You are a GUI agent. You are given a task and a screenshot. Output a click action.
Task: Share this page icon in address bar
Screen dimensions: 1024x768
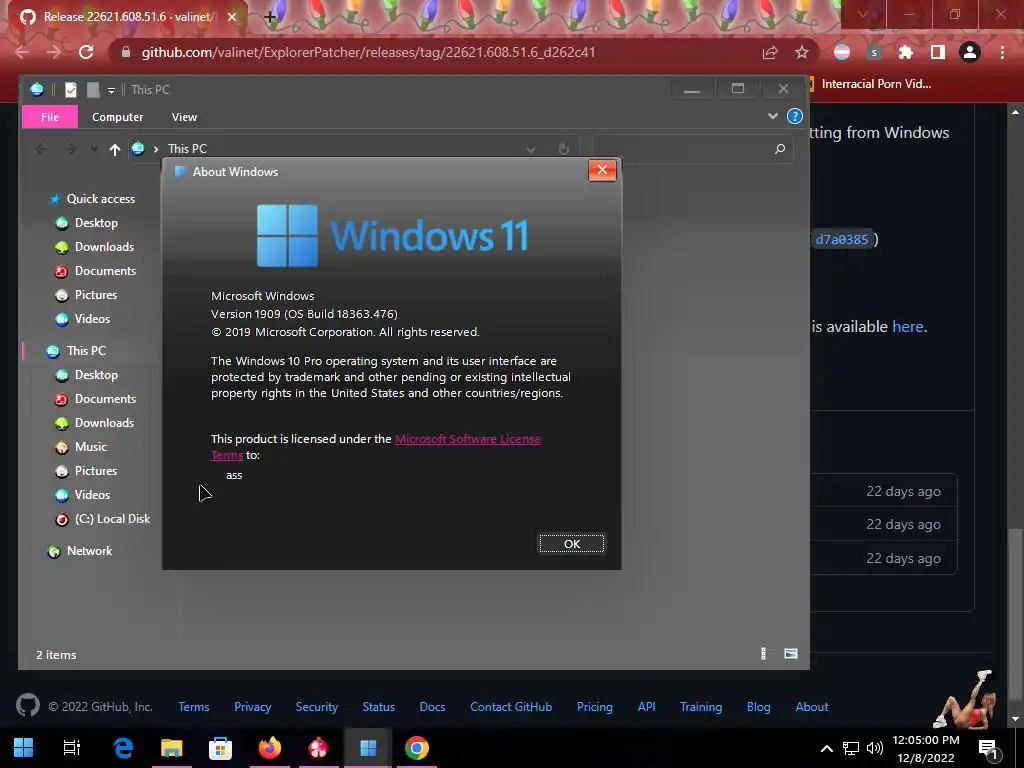[770, 52]
